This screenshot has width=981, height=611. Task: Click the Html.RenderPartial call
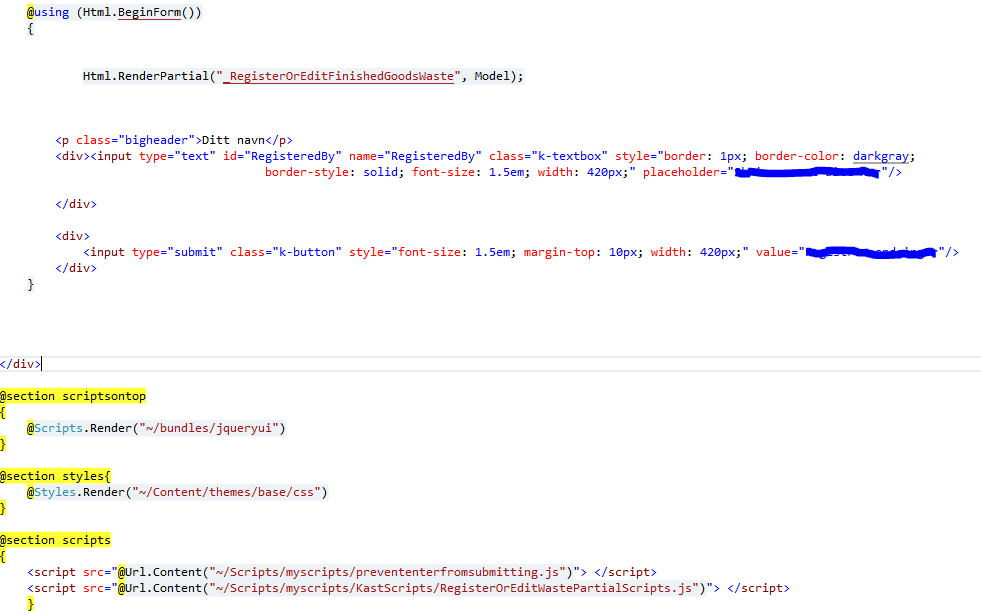(x=303, y=76)
